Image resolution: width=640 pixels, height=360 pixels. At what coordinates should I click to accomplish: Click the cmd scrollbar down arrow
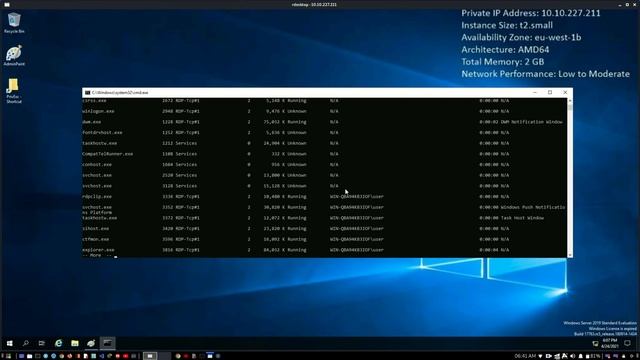570,255
